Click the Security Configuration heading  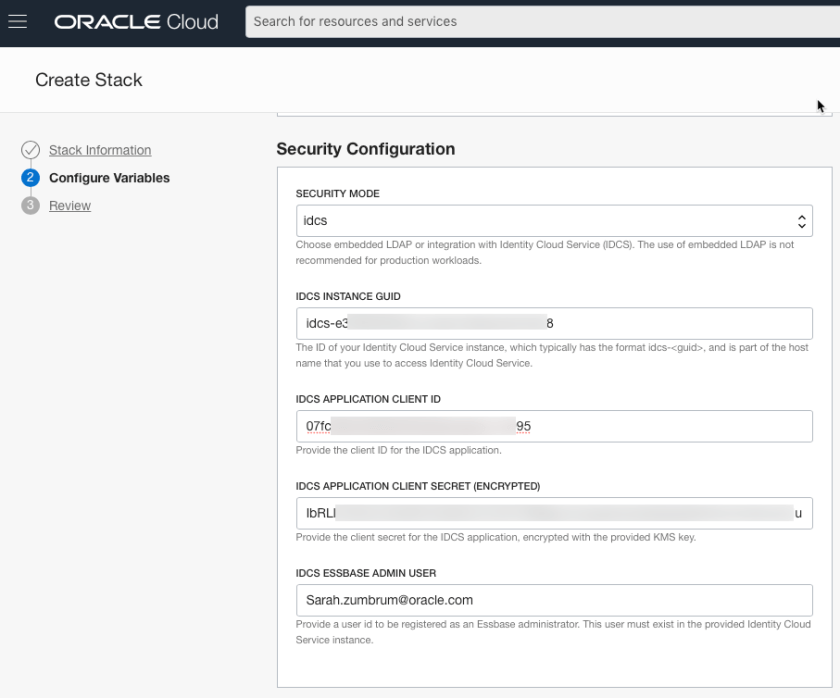(365, 149)
